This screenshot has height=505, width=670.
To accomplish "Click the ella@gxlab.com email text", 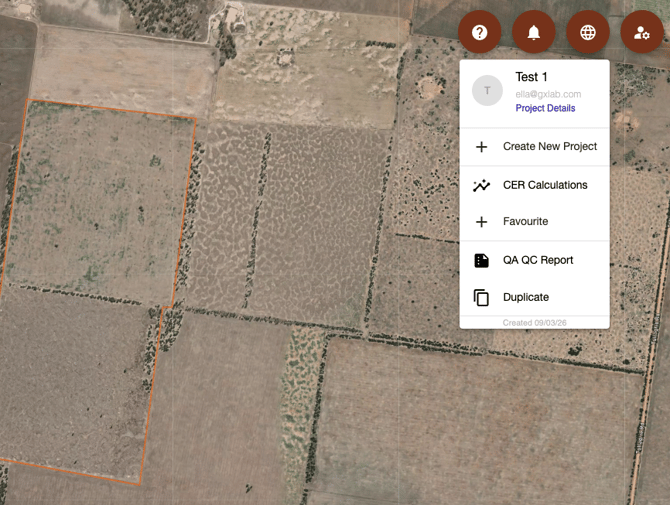I will (x=548, y=94).
